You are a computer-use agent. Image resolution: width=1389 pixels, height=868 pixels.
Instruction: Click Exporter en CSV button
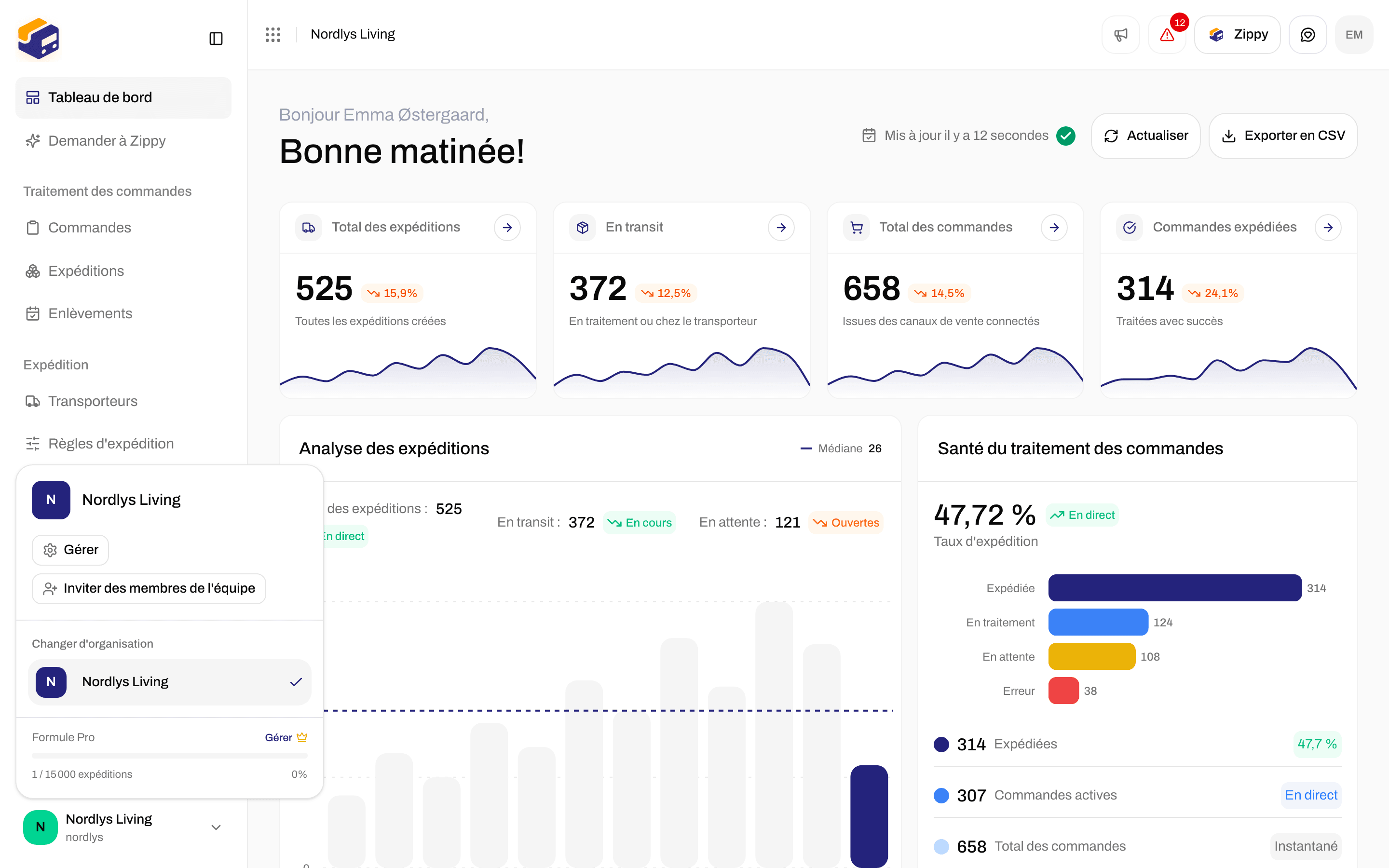pyautogui.click(x=1283, y=136)
